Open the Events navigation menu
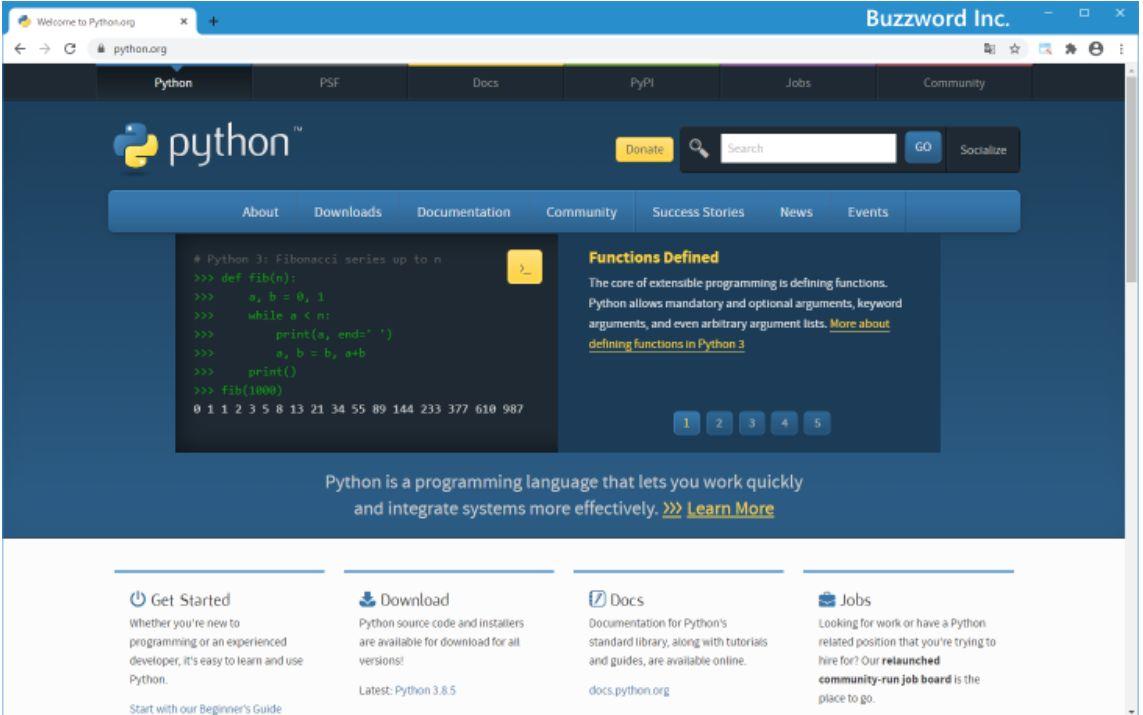 [867, 212]
